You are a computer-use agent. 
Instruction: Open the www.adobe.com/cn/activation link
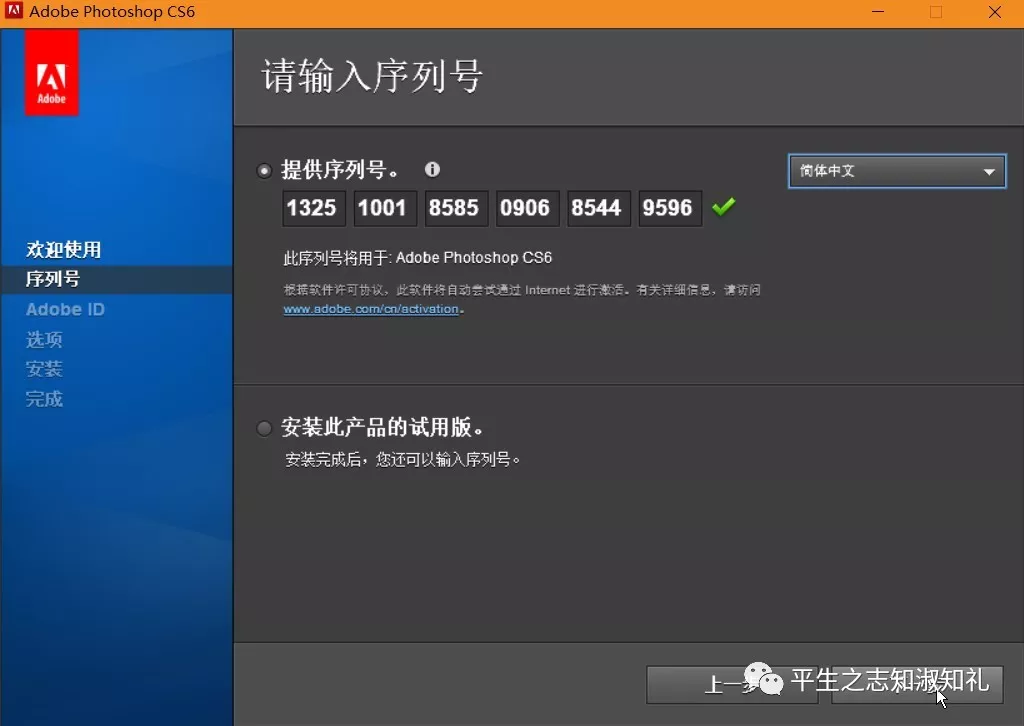(x=371, y=309)
